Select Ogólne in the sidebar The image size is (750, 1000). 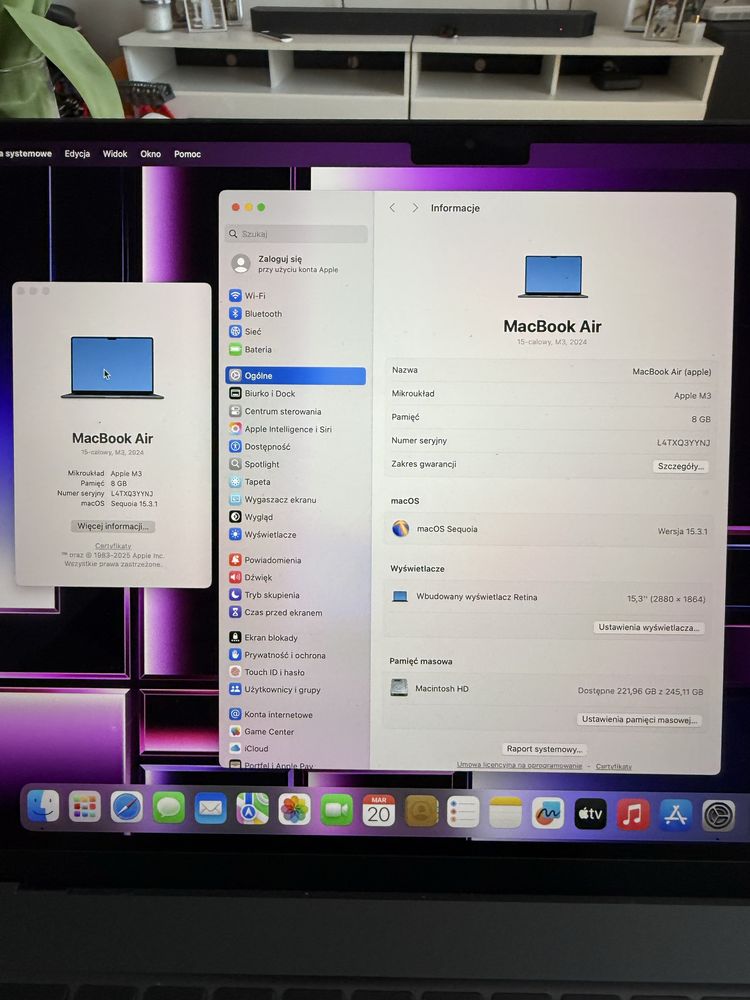tap(296, 376)
